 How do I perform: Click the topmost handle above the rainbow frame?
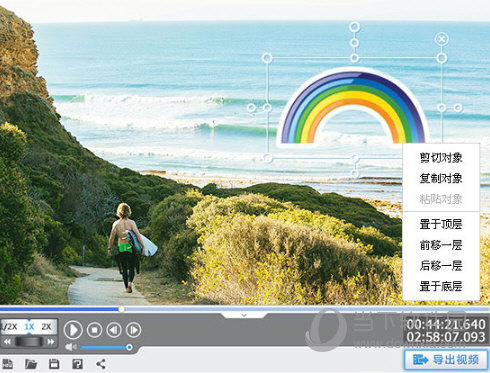354,26
